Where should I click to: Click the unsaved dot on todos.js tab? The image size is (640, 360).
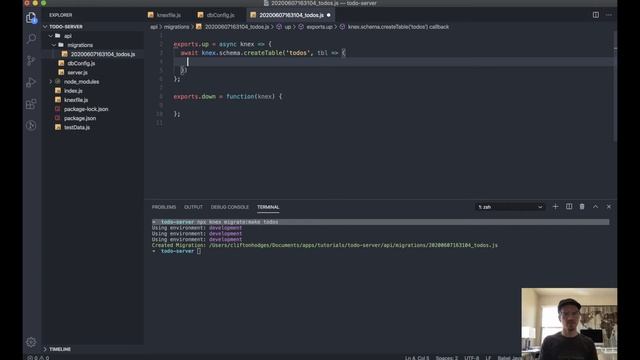coord(329,15)
